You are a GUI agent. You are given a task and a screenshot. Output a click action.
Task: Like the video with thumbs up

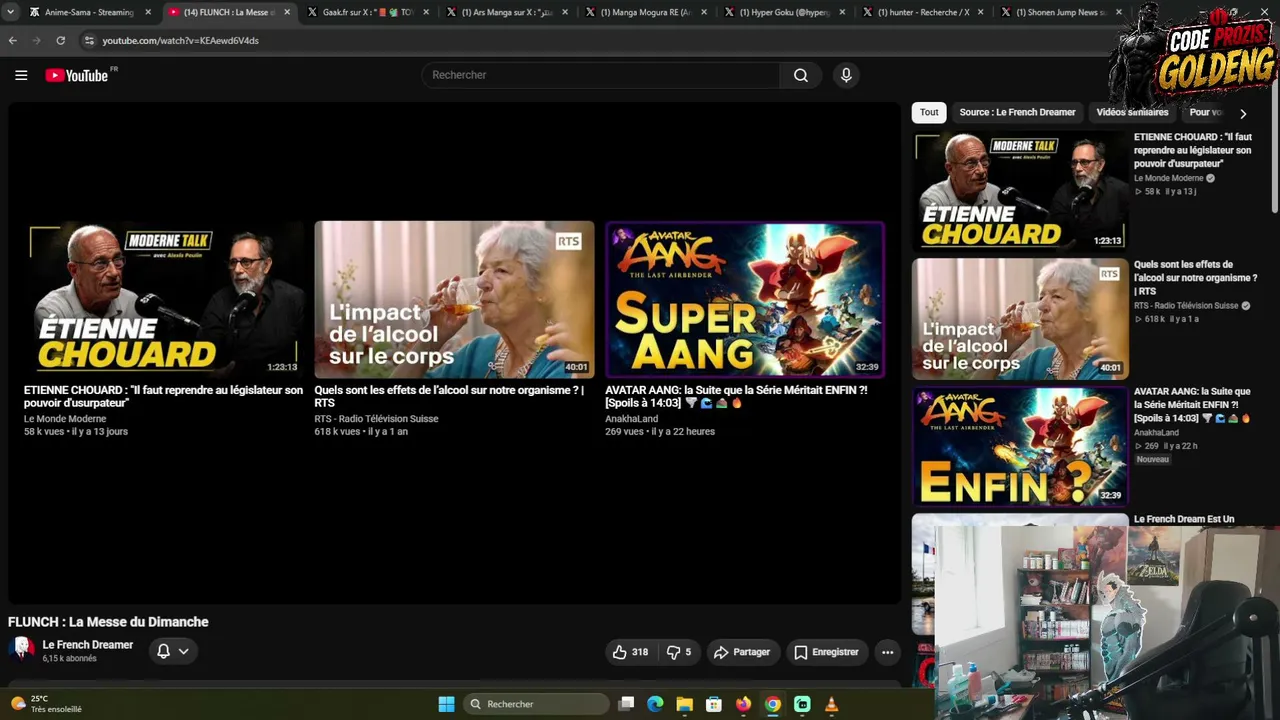(630, 652)
